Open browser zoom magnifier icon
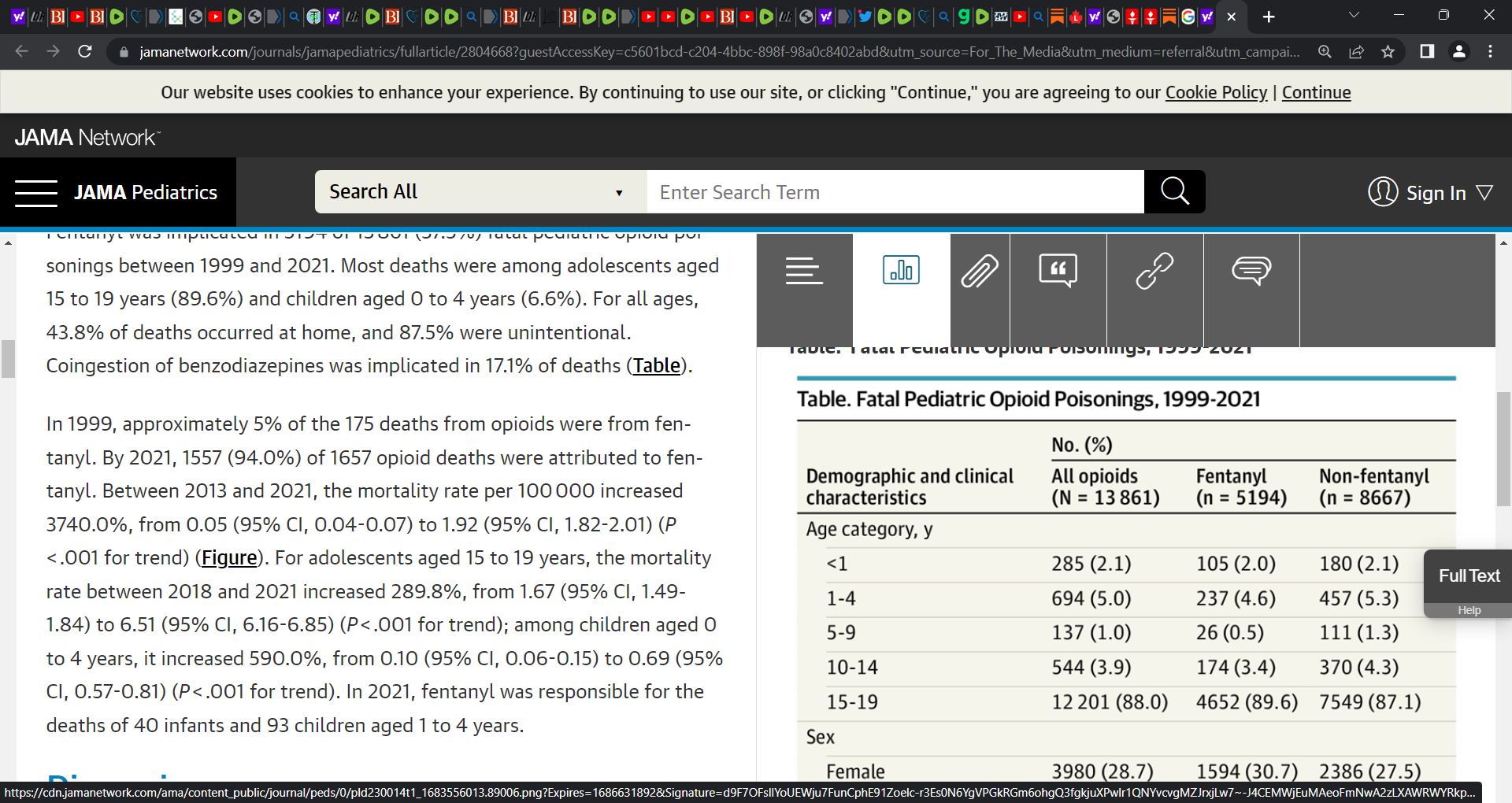The image size is (1512, 803). [x=1325, y=52]
